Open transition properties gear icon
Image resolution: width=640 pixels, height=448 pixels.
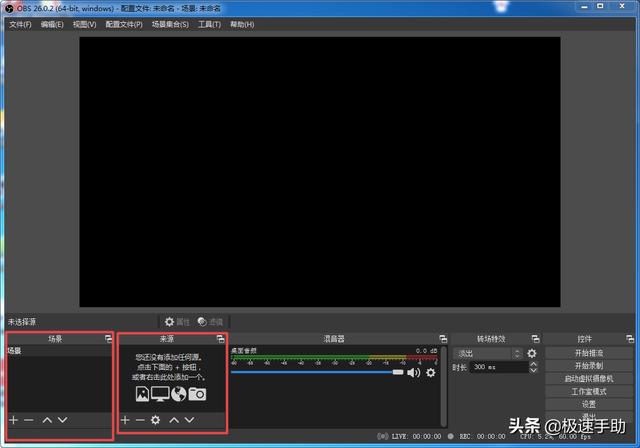coord(532,353)
